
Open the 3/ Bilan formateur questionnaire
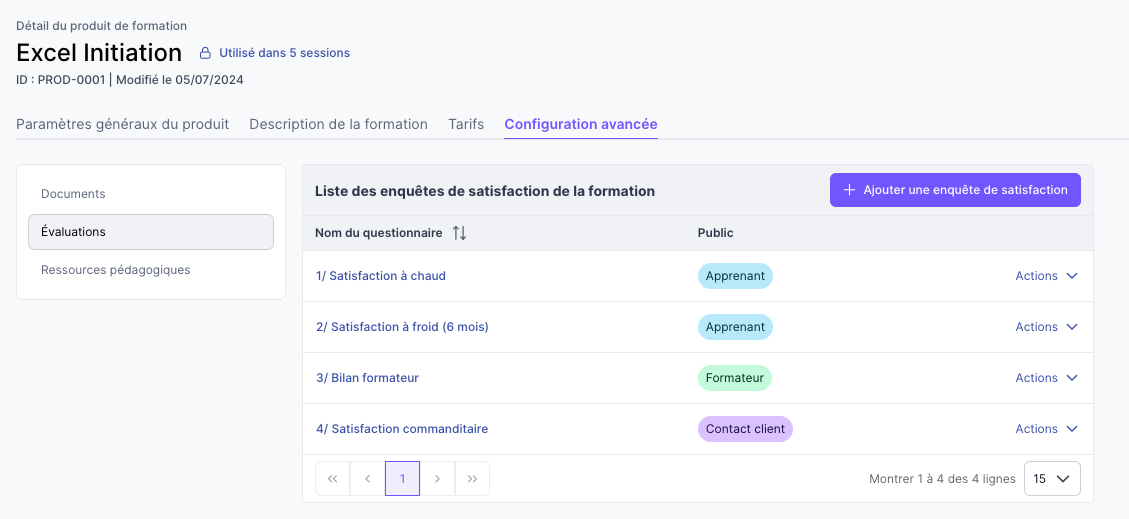click(x=367, y=378)
